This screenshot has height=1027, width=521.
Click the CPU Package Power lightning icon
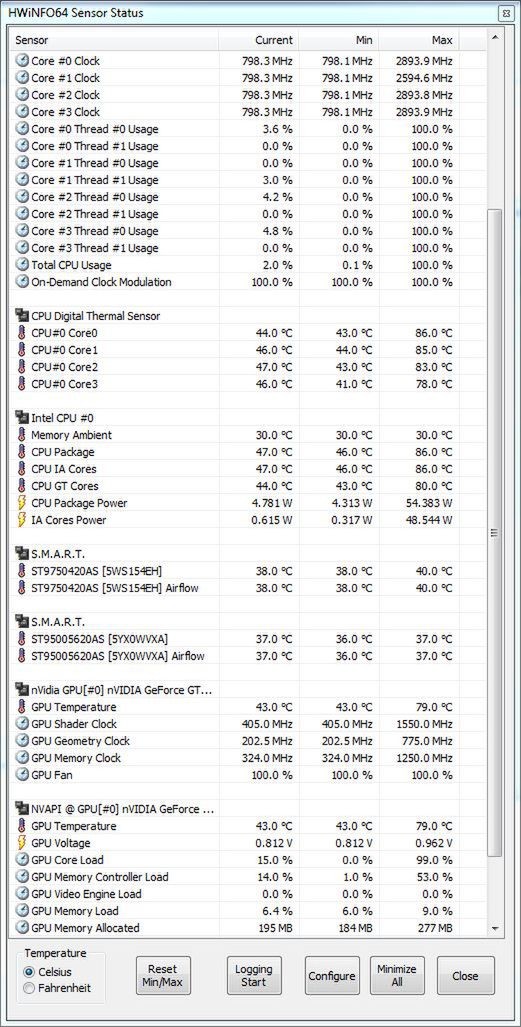(x=22, y=504)
